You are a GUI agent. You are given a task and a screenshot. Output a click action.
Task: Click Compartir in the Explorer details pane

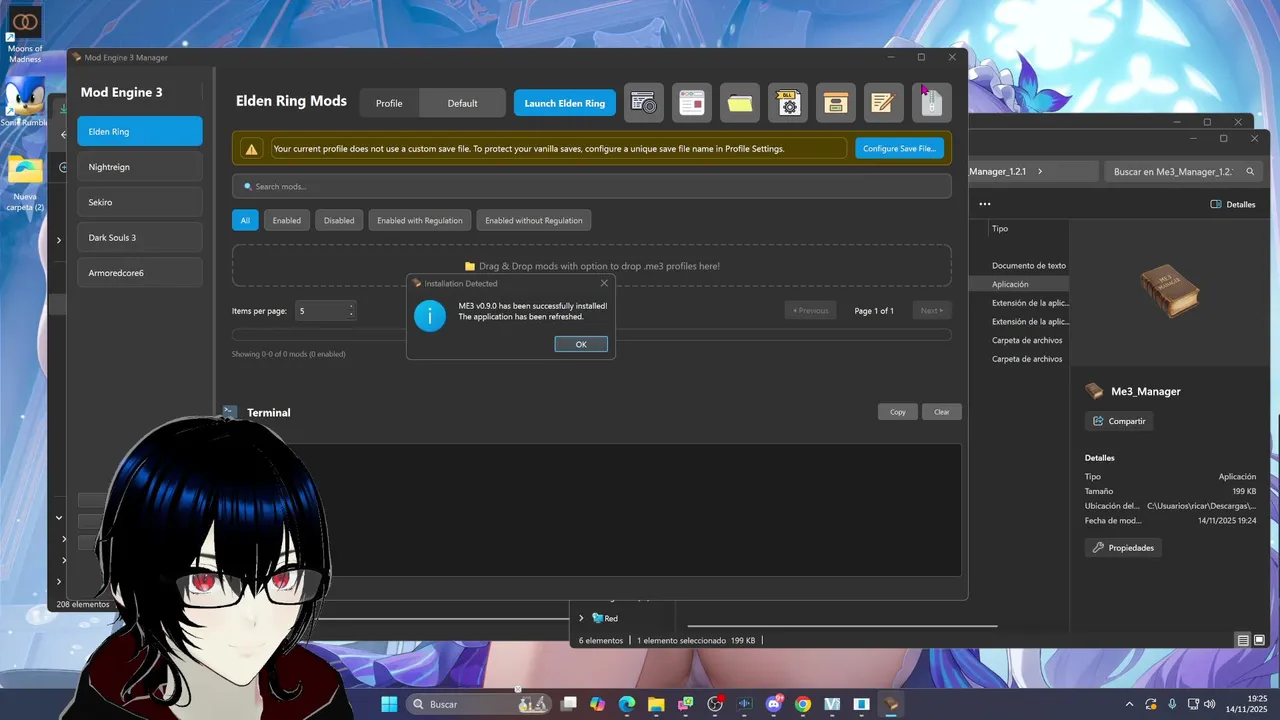(1119, 421)
